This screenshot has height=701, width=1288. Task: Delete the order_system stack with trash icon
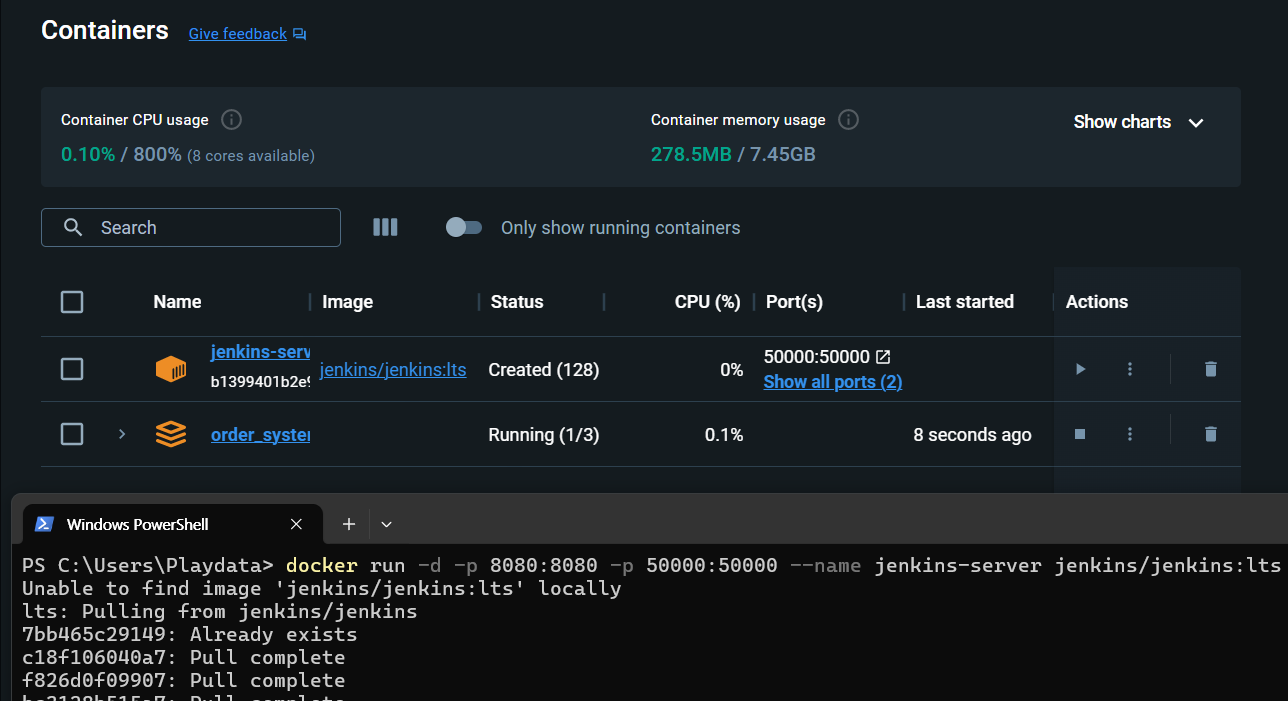tap(1211, 434)
